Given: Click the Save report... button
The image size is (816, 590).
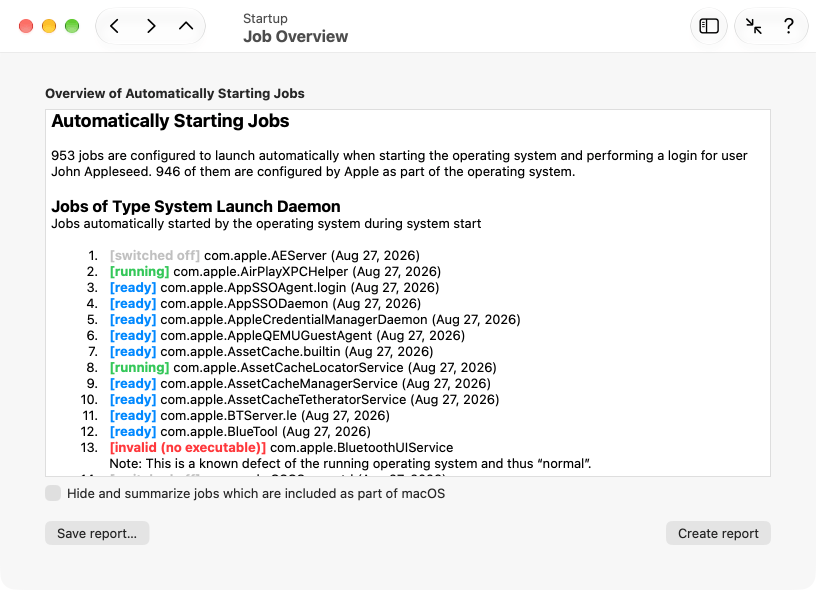Looking at the screenshot, I should 97,533.
